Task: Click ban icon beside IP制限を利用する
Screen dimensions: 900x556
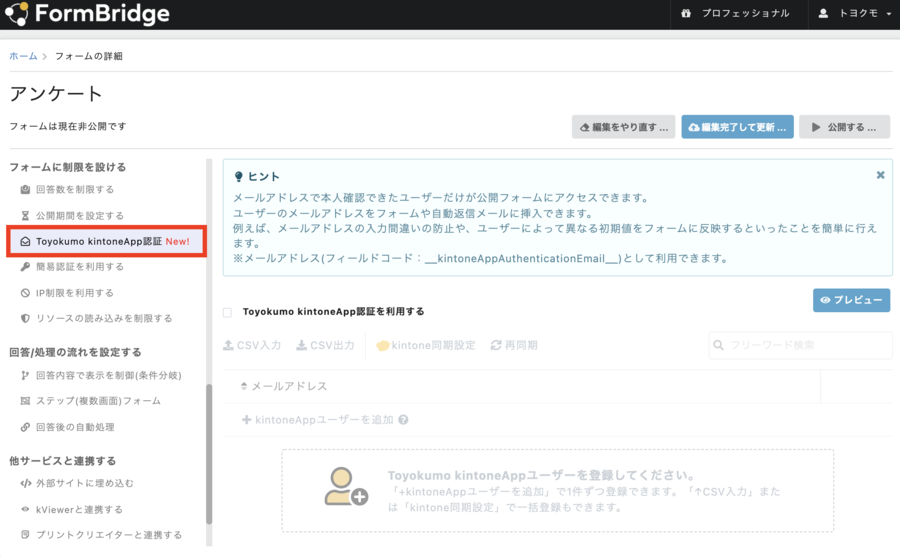Action: tap(25, 293)
